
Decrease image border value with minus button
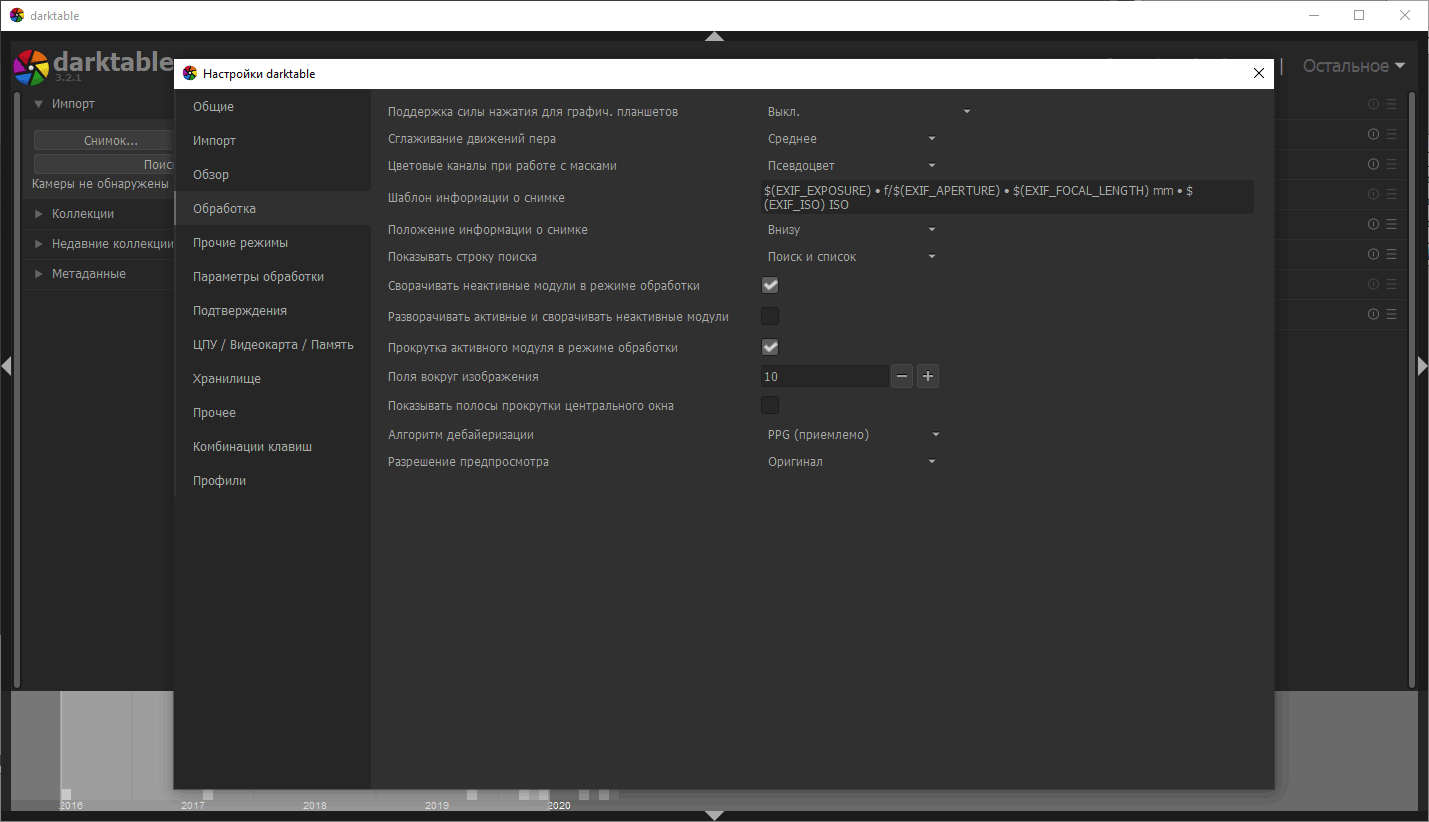[x=902, y=376]
